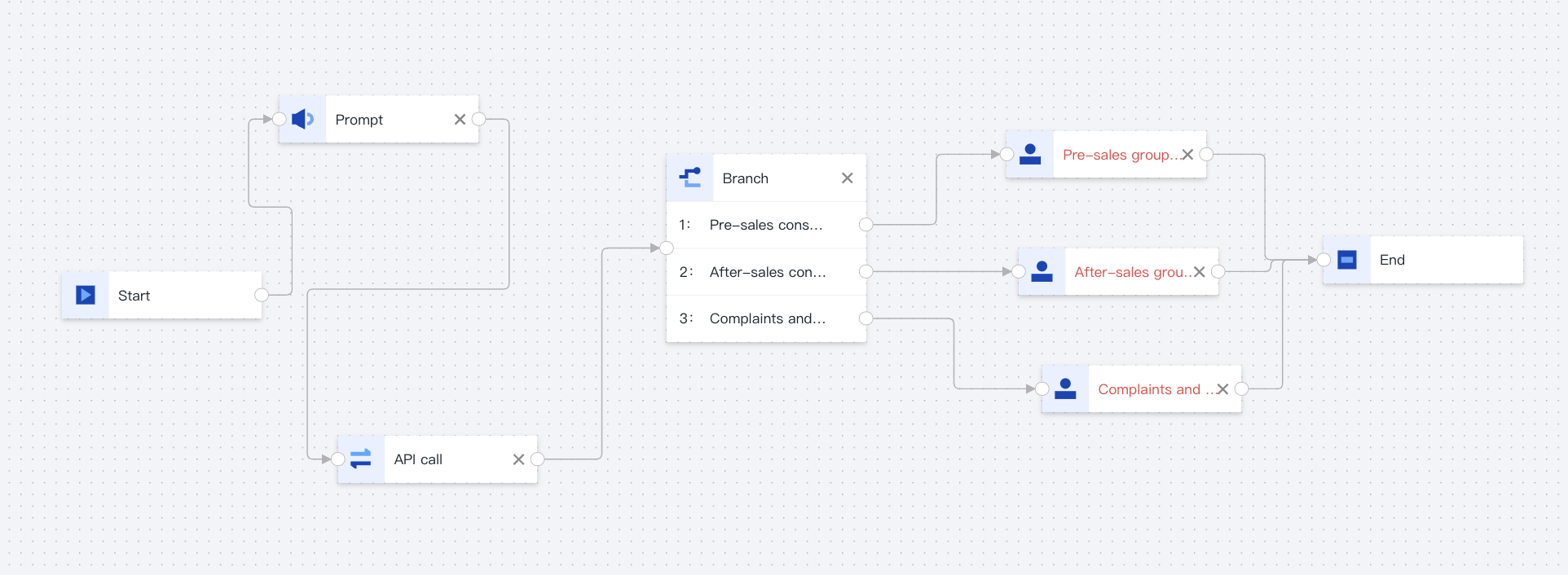Select branch option 3 Complaints and
This screenshot has width=1568, height=575.
coord(766,318)
